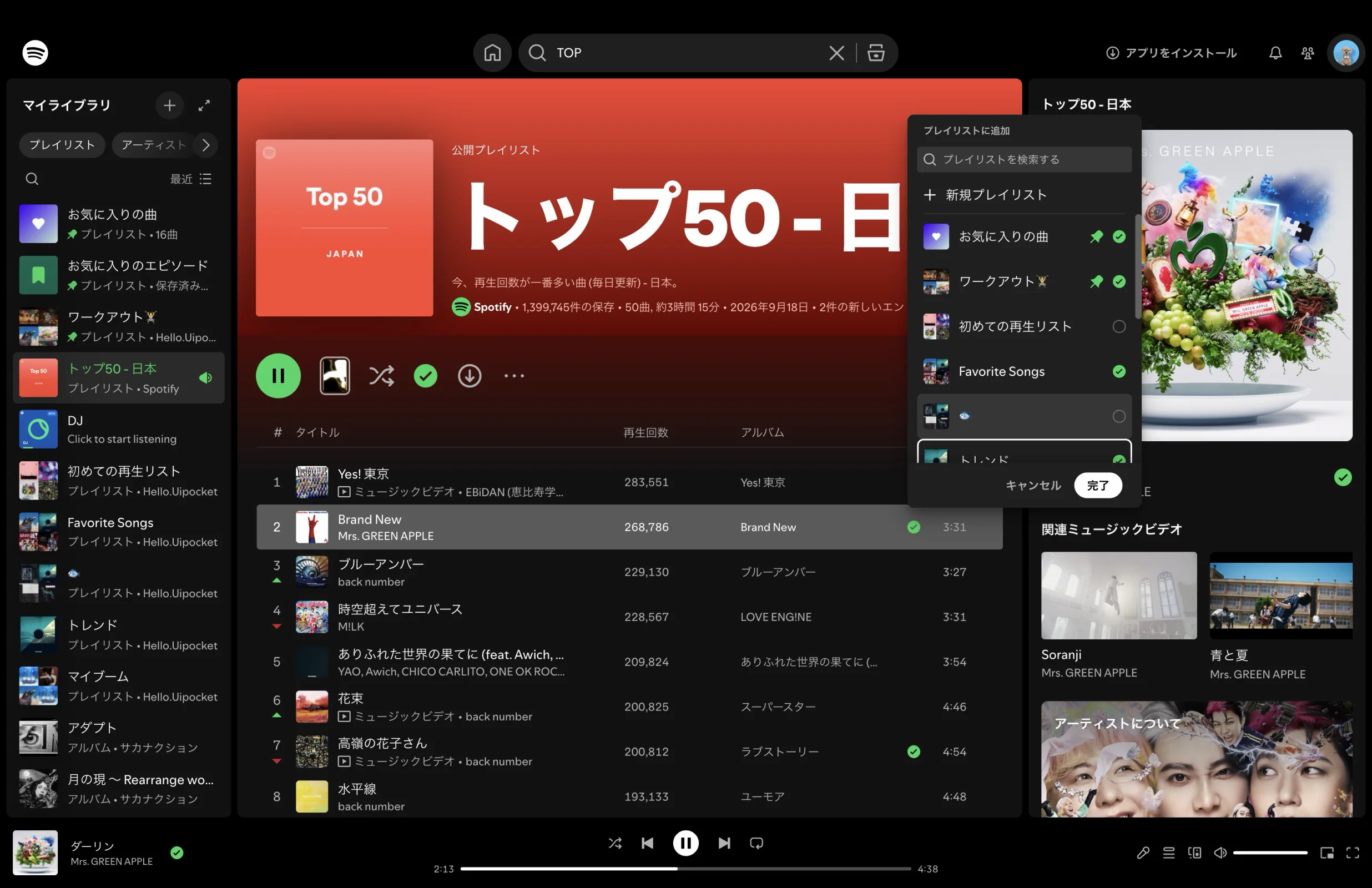Check the fish emoji playlist in add menu

click(x=1119, y=416)
